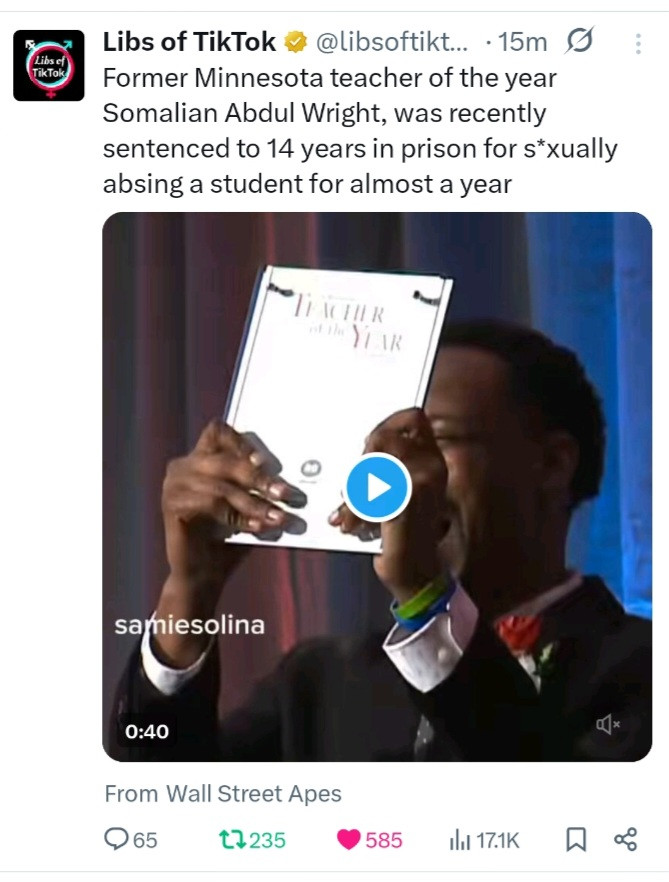This screenshot has width=669, height=882.
Task: Click the From Wall Street Apes source
Action: tap(223, 794)
